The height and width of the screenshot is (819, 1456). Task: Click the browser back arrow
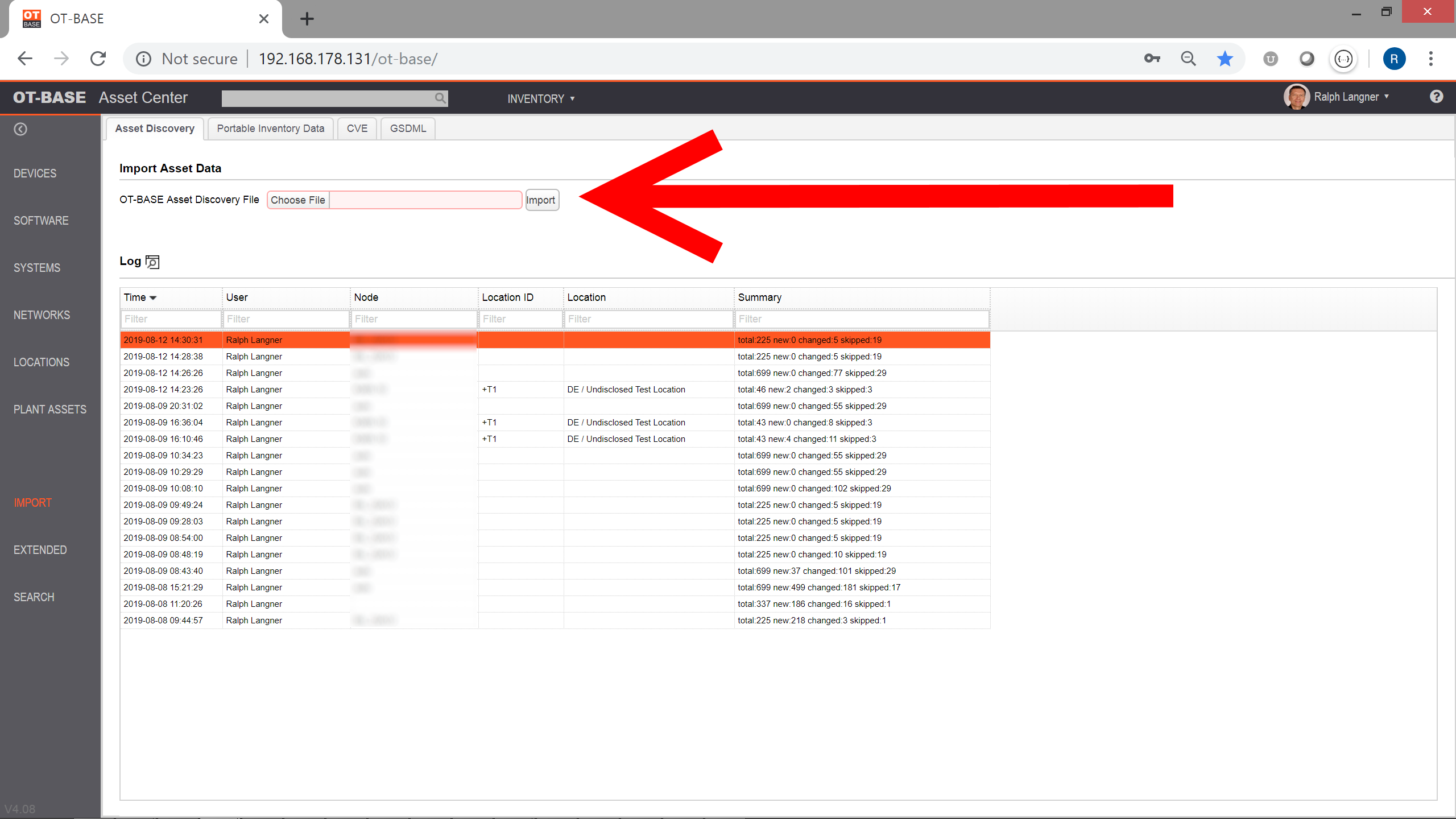coord(25,59)
